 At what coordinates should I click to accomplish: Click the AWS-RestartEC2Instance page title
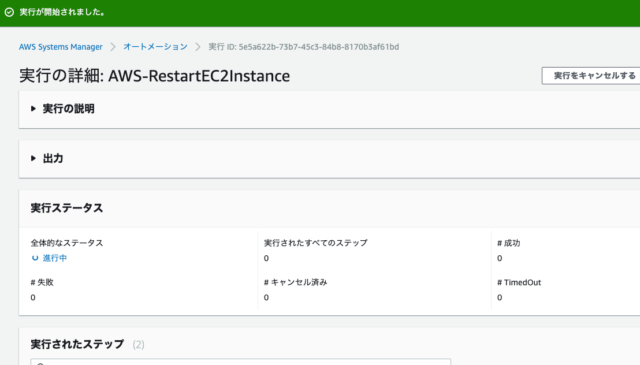(x=199, y=76)
